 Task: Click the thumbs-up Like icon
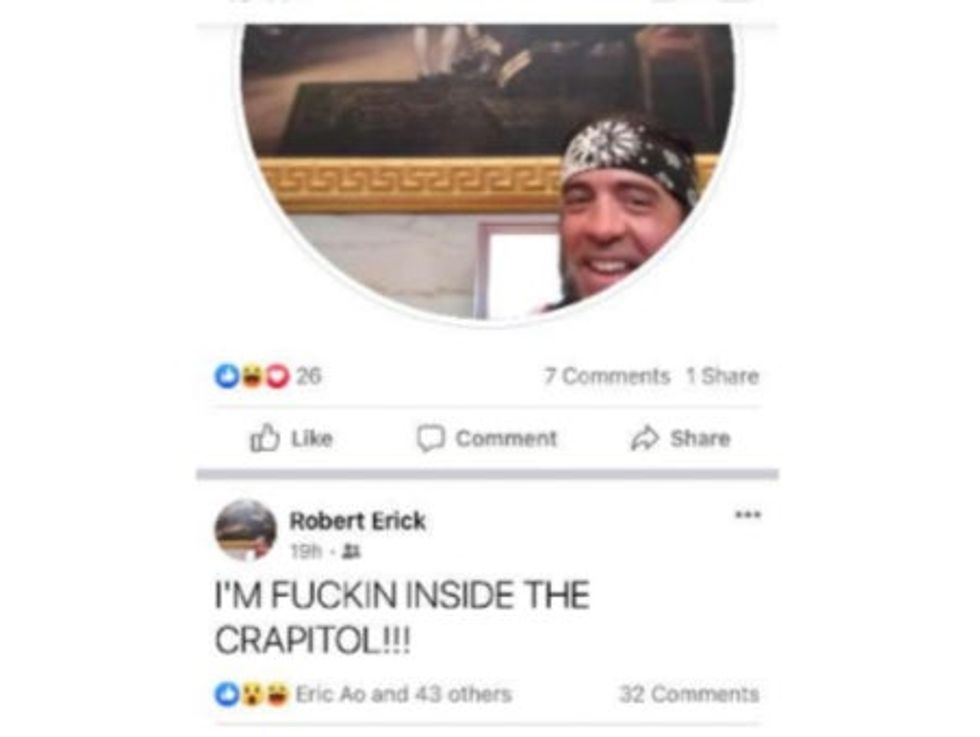tap(264, 438)
